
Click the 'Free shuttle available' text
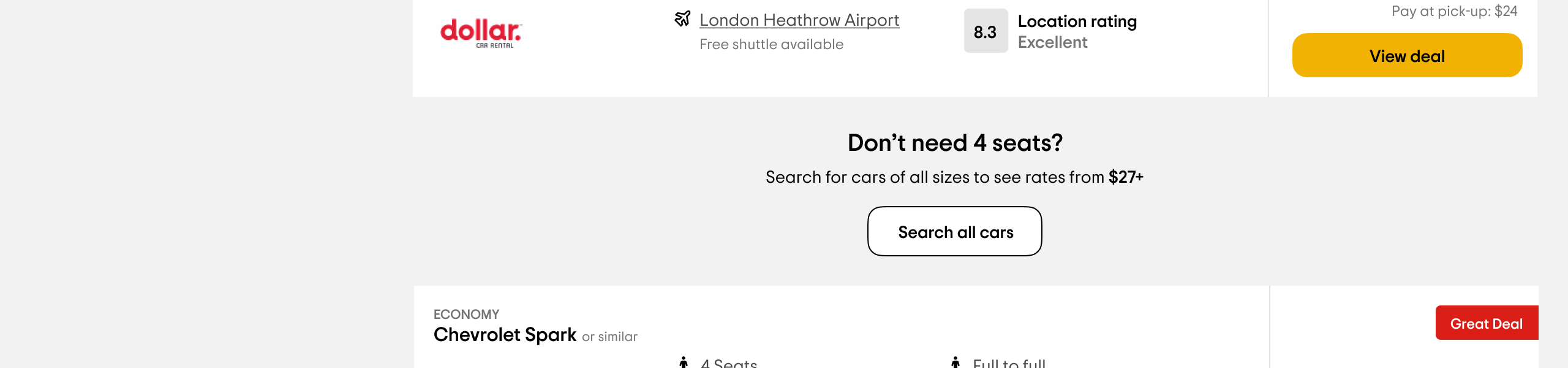point(771,44)
